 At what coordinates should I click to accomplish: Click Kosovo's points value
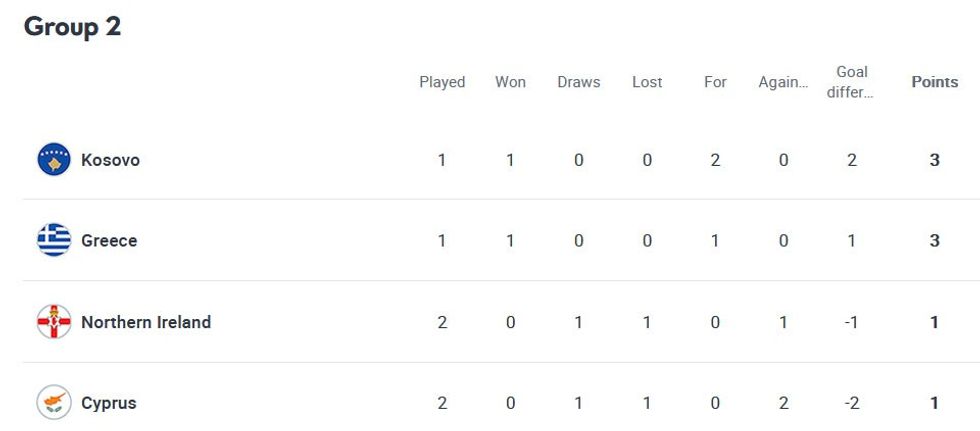coord(934,160)
